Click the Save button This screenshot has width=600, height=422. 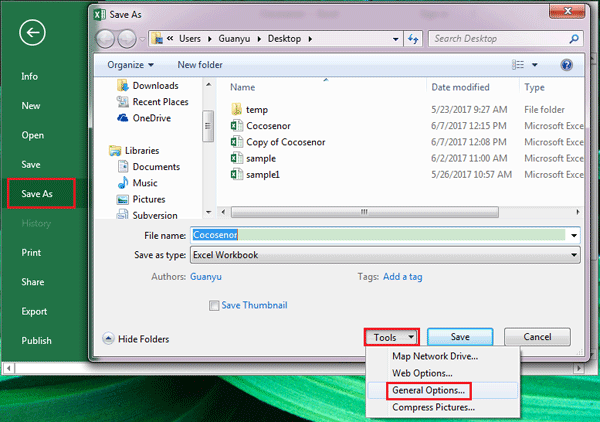pos(459,337)
